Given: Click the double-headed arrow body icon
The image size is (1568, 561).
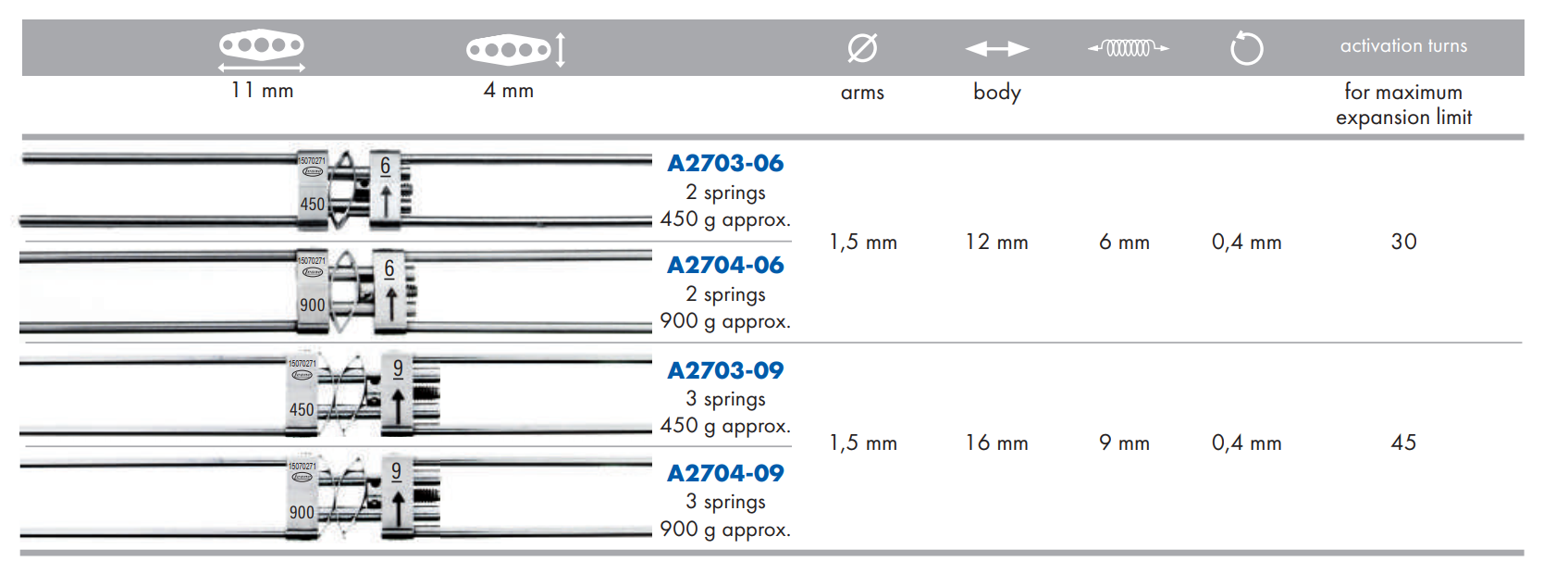Looking at the screenshot, I should [996, 49].
